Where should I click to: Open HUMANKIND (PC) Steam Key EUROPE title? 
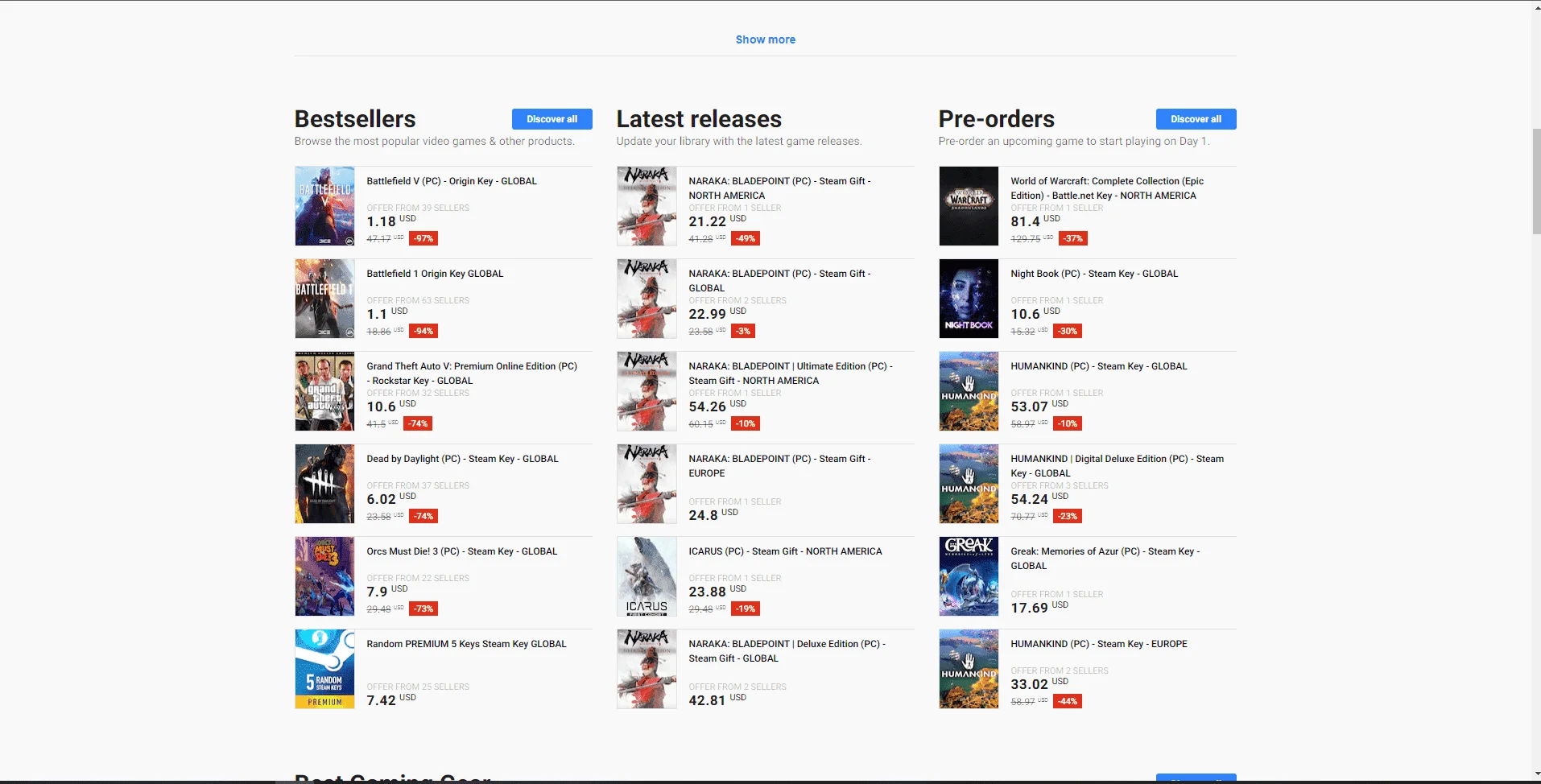click(1099, 644)
